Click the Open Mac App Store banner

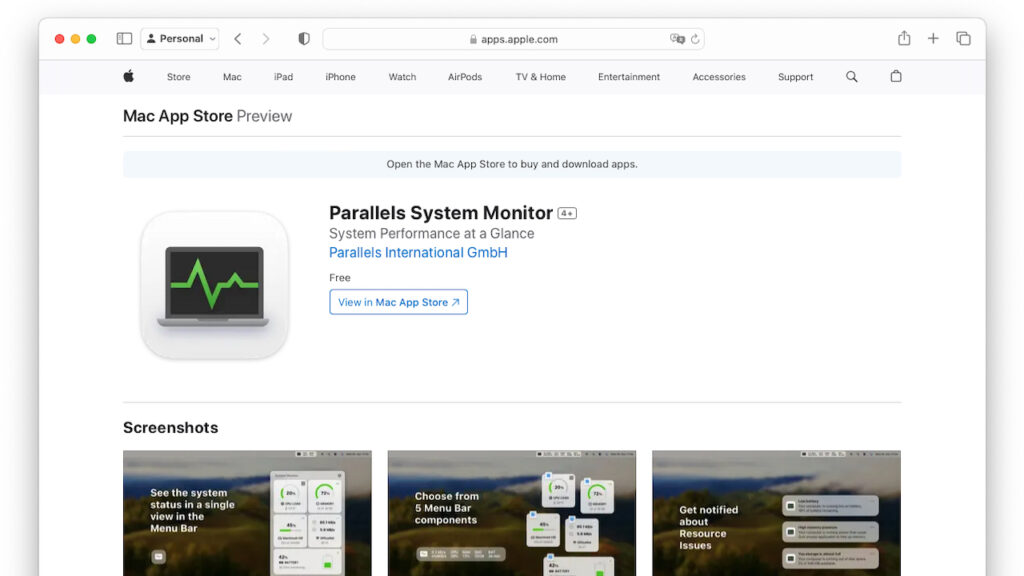(x=511, y=164)
